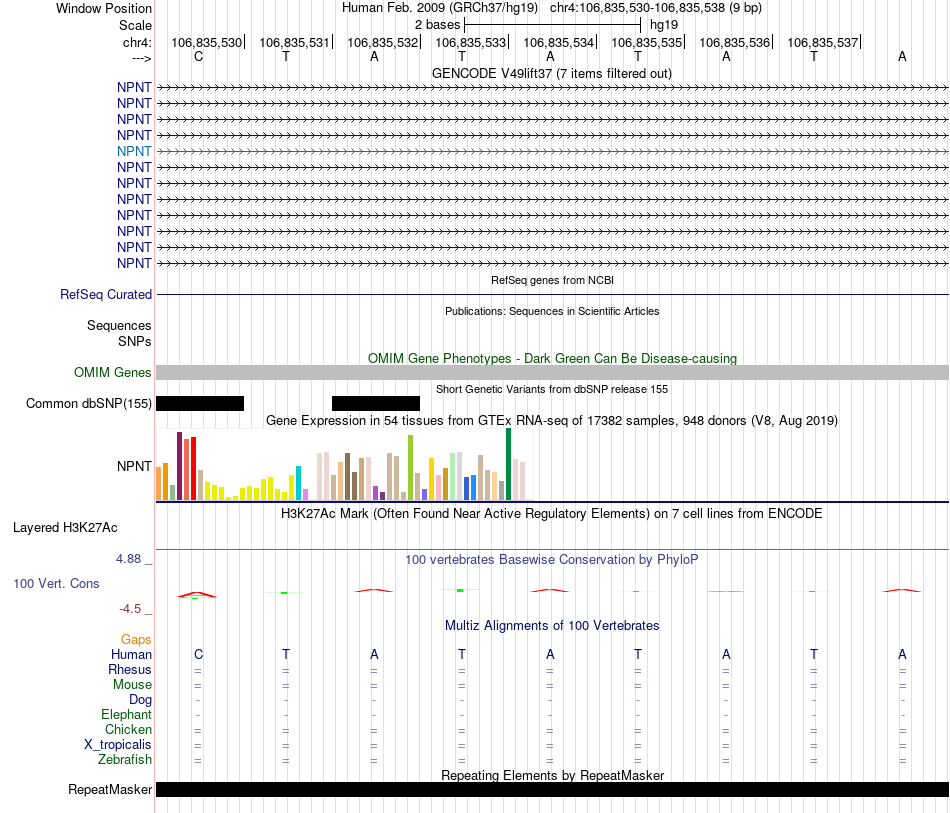The height and width of the screenshot is (813, 950).
Task: Click the SNPs label under Sequences
Action: click(x=135, y=341)
